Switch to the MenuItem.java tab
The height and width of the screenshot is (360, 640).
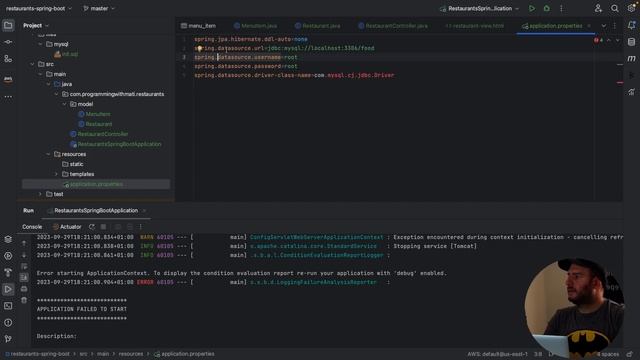coord(256,26)
